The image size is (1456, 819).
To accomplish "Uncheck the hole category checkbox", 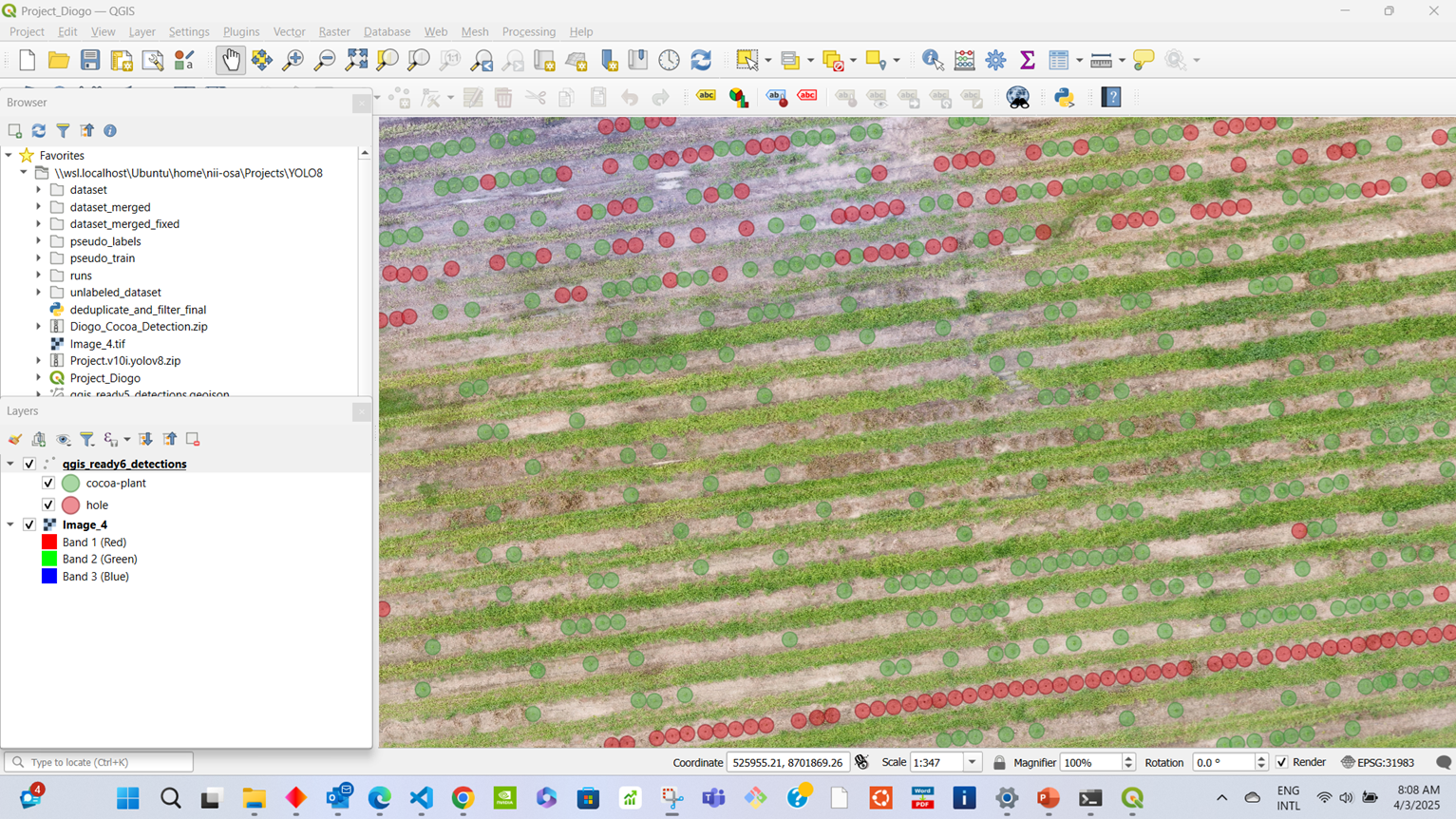I will 48,505.
